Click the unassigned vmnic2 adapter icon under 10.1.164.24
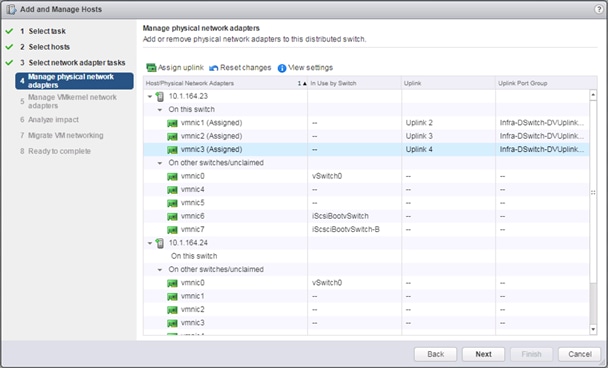This screenshot has height=368, width=608. (x=172, y=310)
